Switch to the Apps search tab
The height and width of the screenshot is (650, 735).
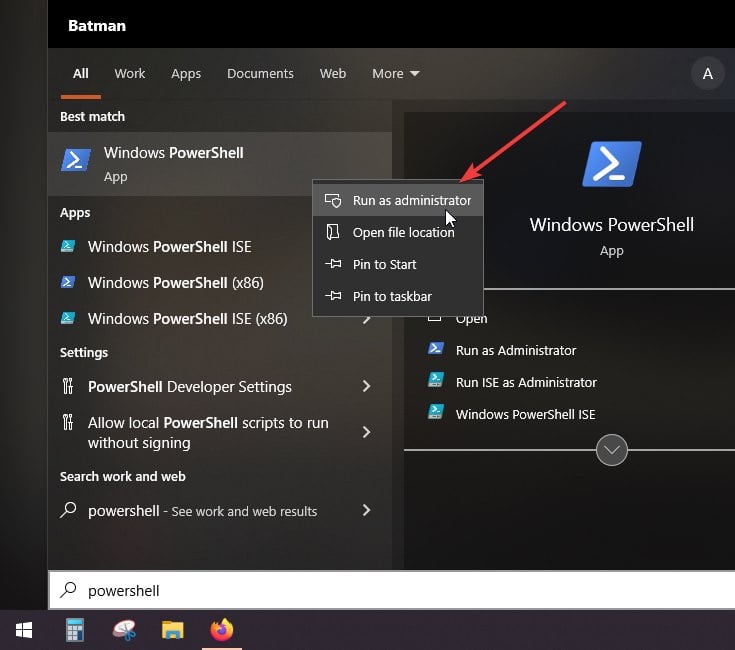(186, 74)
